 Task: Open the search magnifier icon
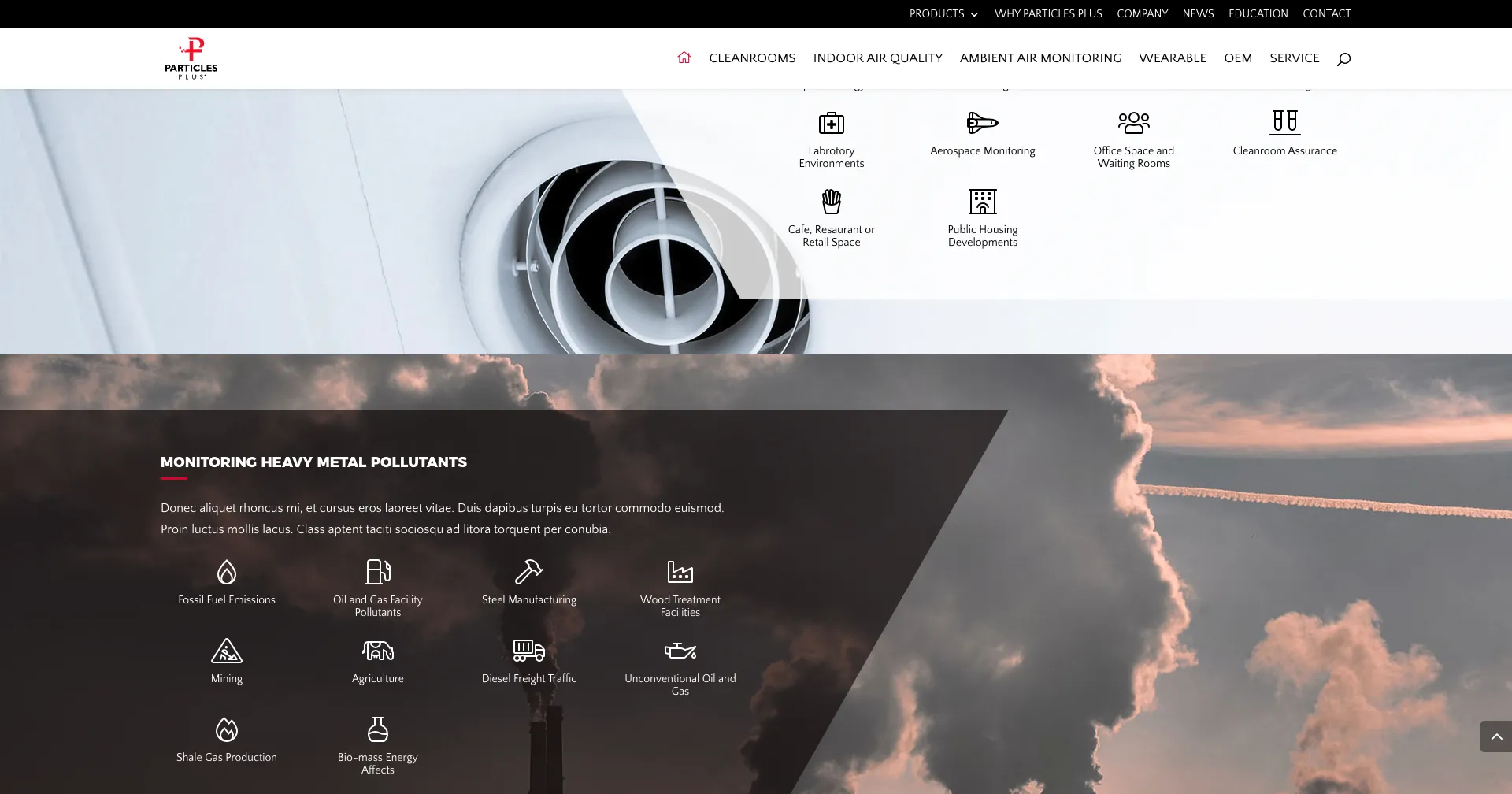coord(1343,58)
